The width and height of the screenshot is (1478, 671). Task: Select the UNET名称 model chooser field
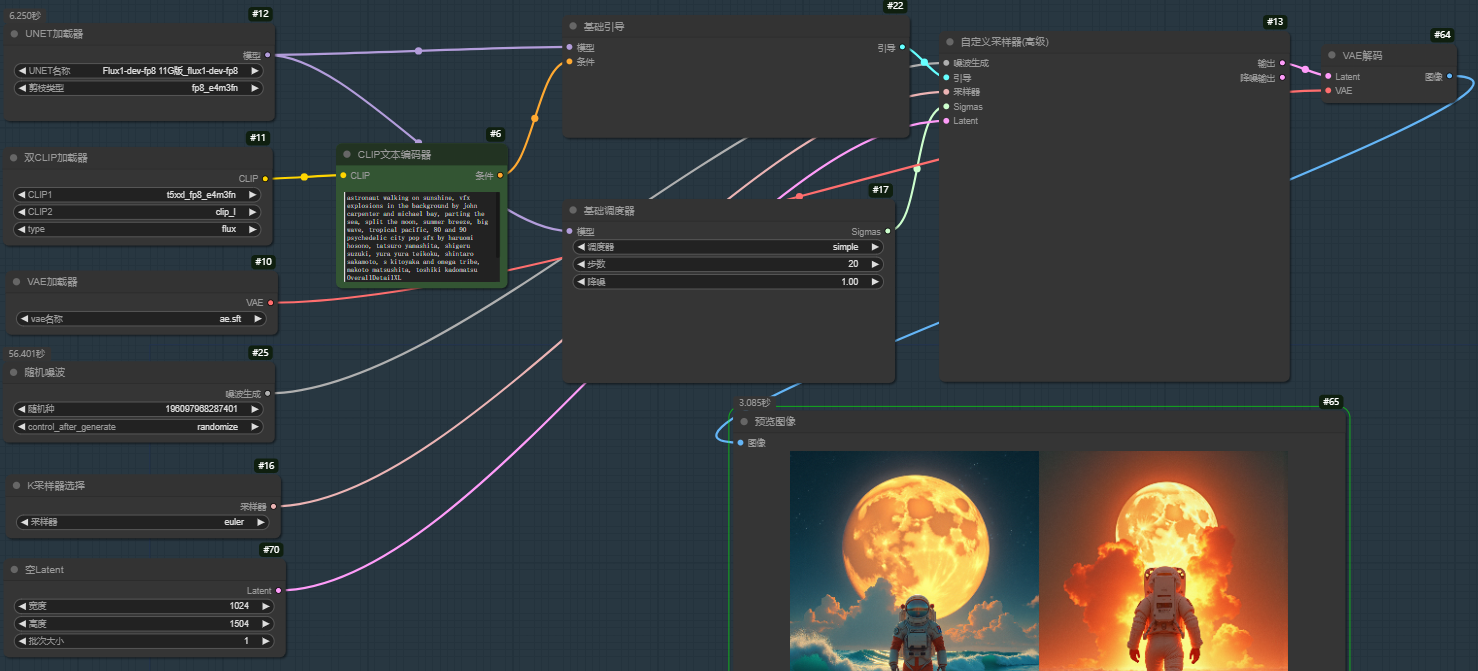tap(139, 71)
